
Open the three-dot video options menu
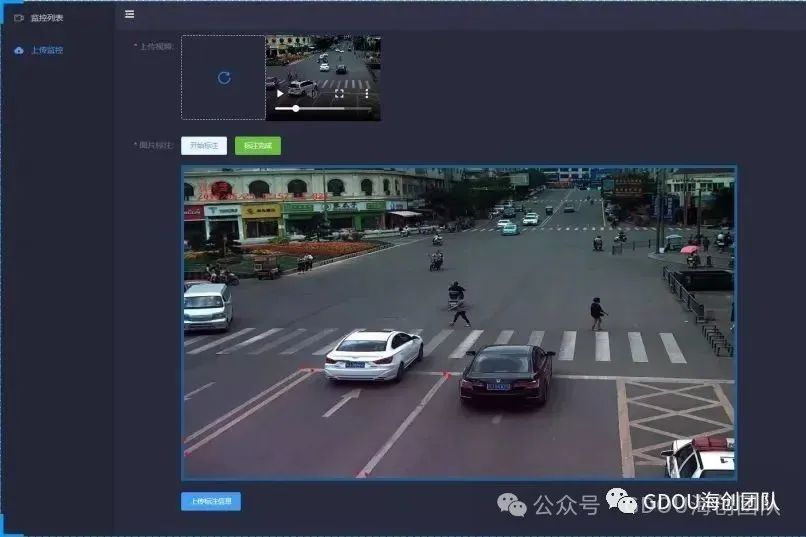(x=366, y=93)
